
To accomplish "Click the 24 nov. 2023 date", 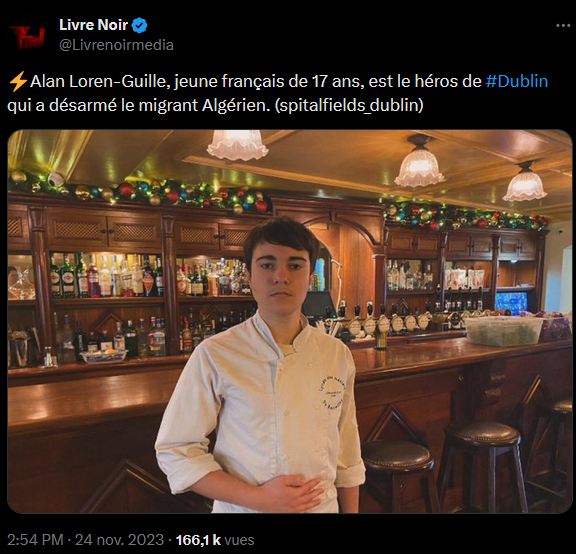I will click(119, 540).
